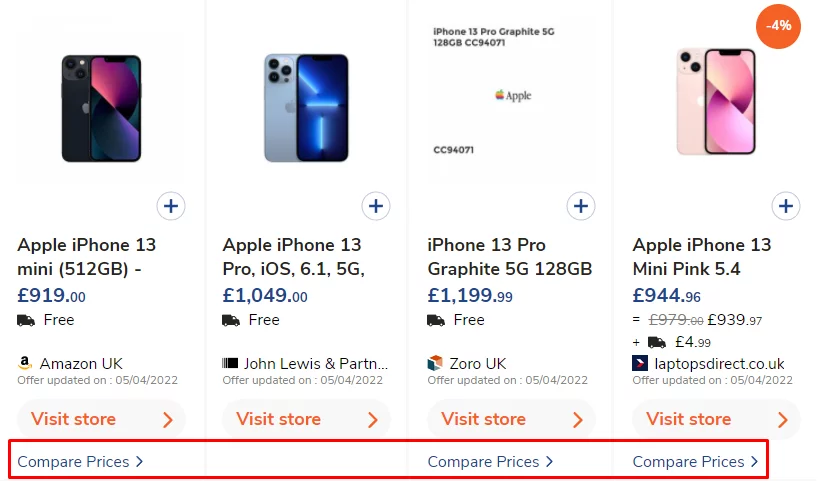Open the iPhone 13 Pro Graphite 5G 128GB title
Viewport: 834px width, 481px height.
click(x=510, y=257)
